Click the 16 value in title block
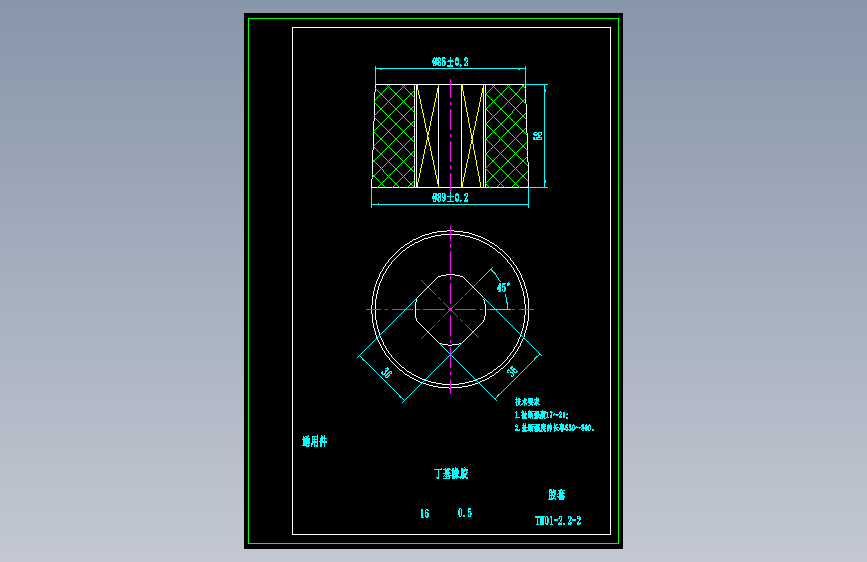This screenshot has width=867, height=562. click(425, 514)
